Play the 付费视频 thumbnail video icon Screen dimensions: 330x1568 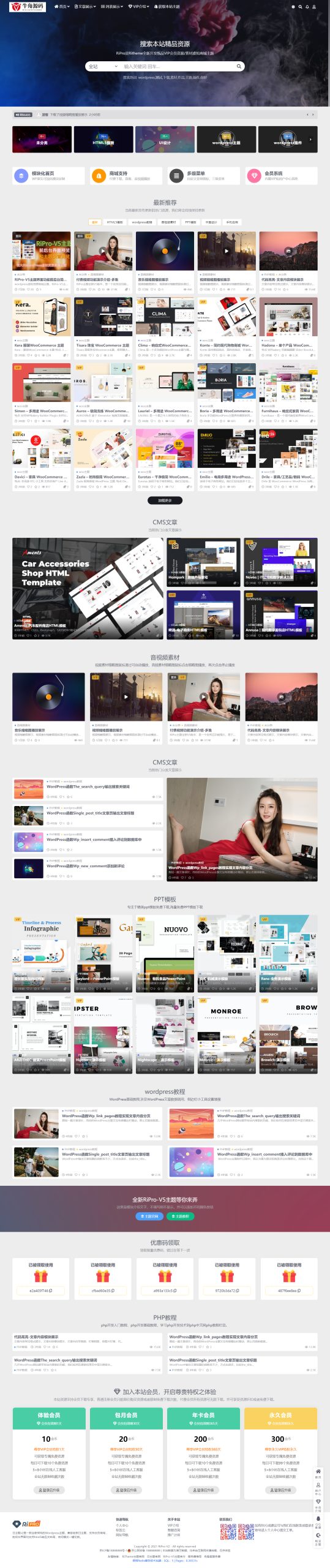click(103, 251)
